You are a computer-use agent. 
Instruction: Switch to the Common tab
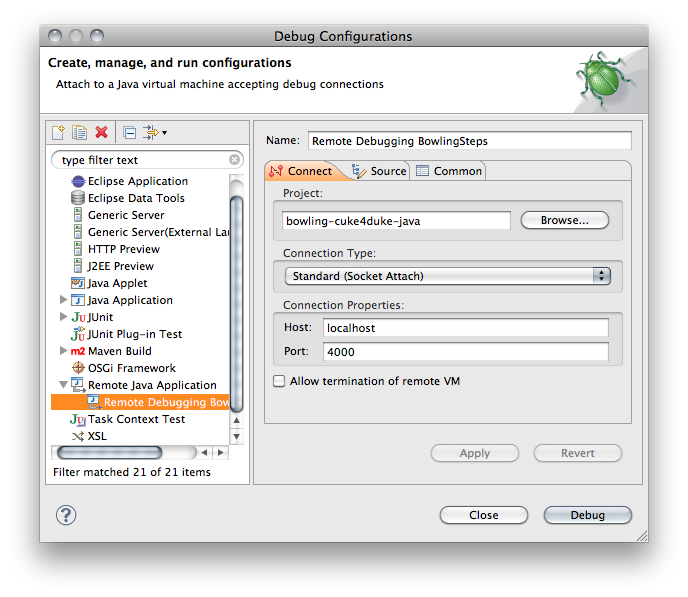(x=449, y=171)
